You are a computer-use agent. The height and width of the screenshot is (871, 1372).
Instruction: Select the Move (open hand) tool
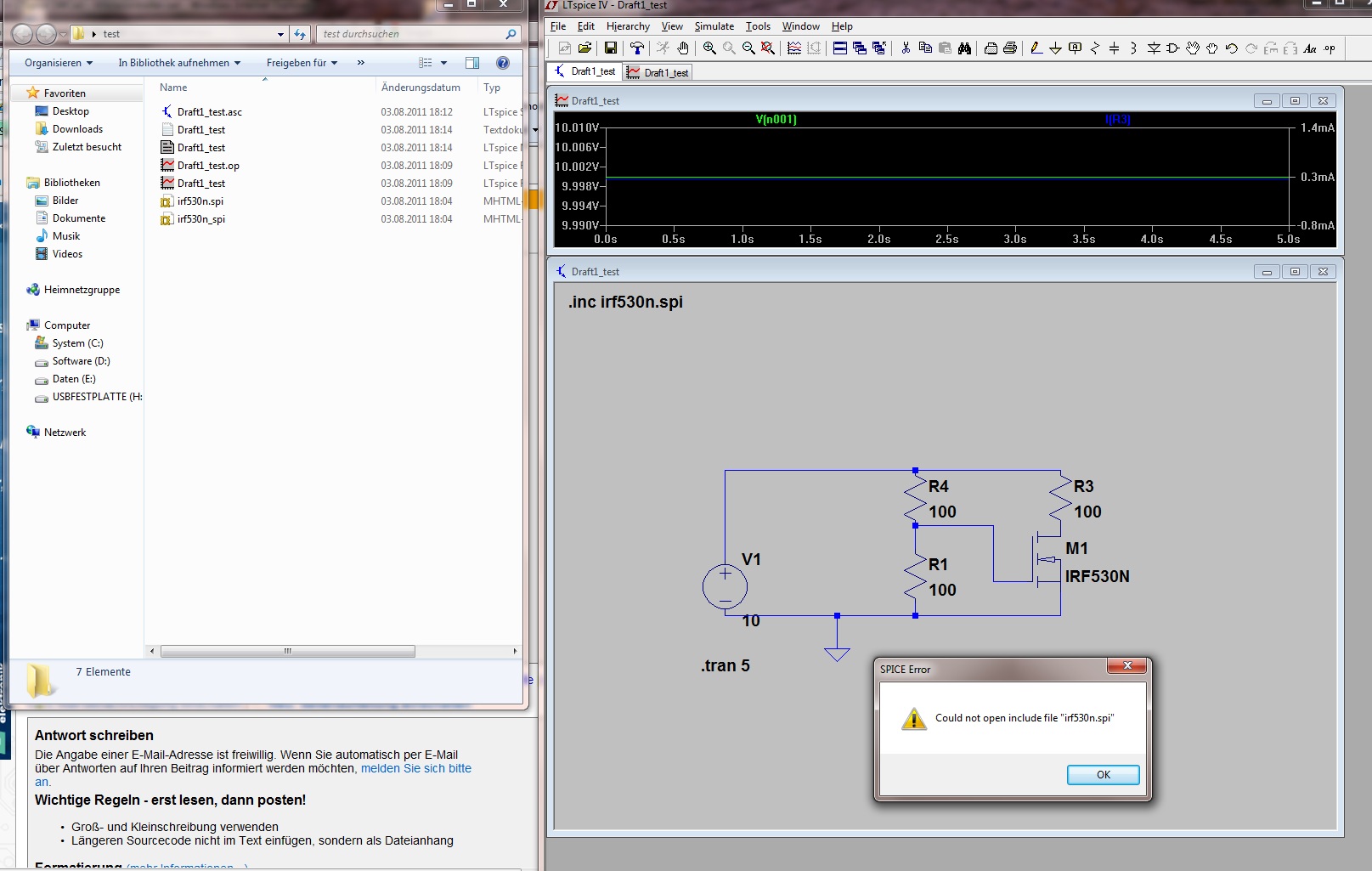(1193, 48)
